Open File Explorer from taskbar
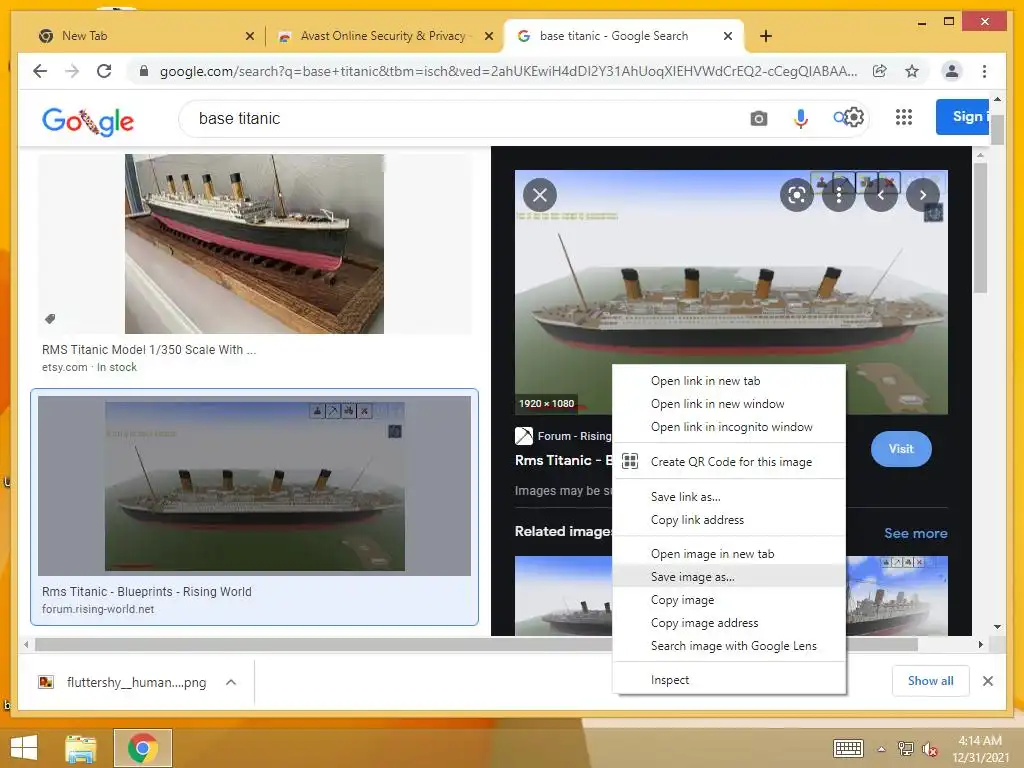The image size is (1024, 768). pyautogui.click(x=81, y=748)
